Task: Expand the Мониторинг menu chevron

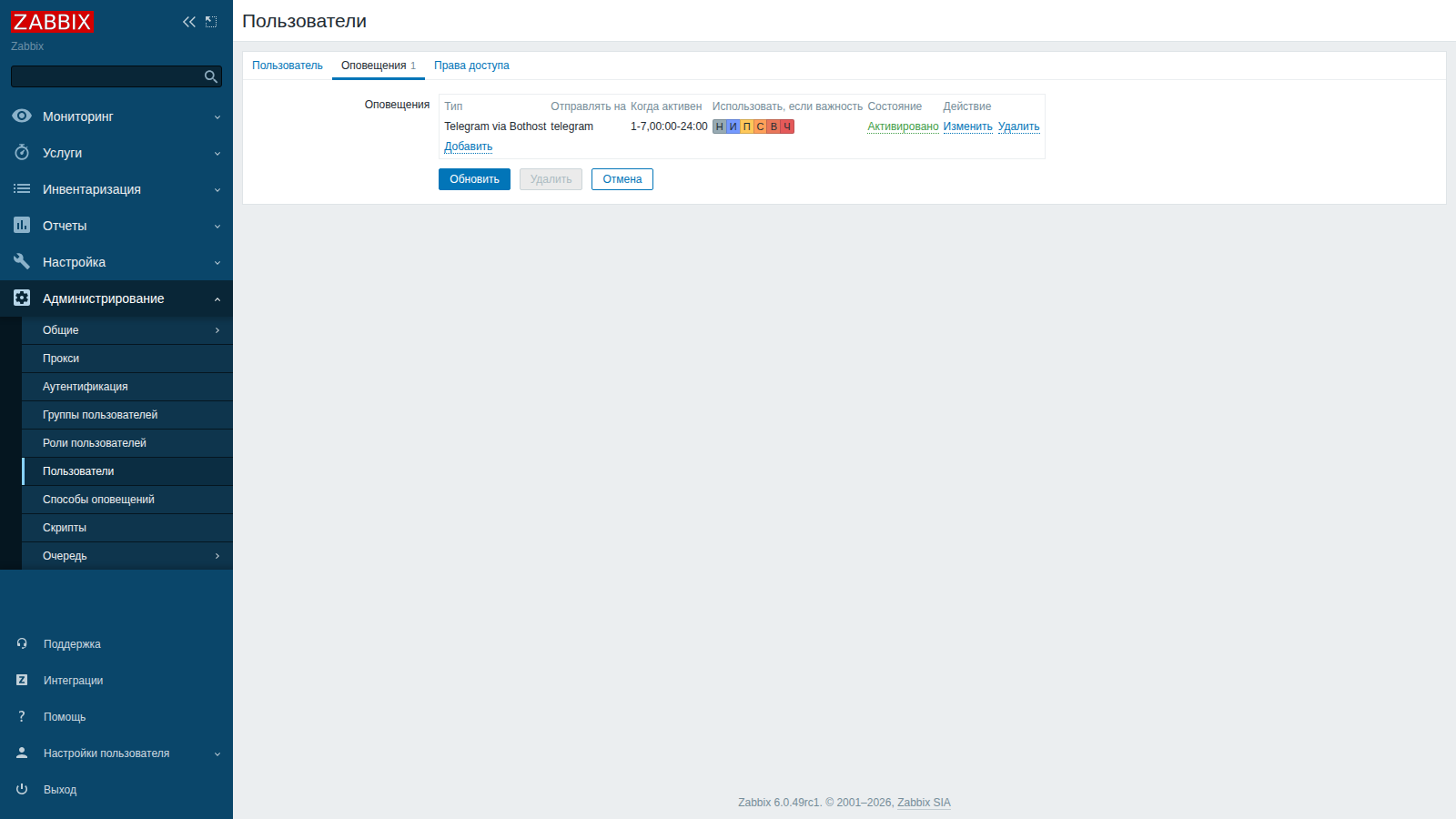Action: click(217, 116)
